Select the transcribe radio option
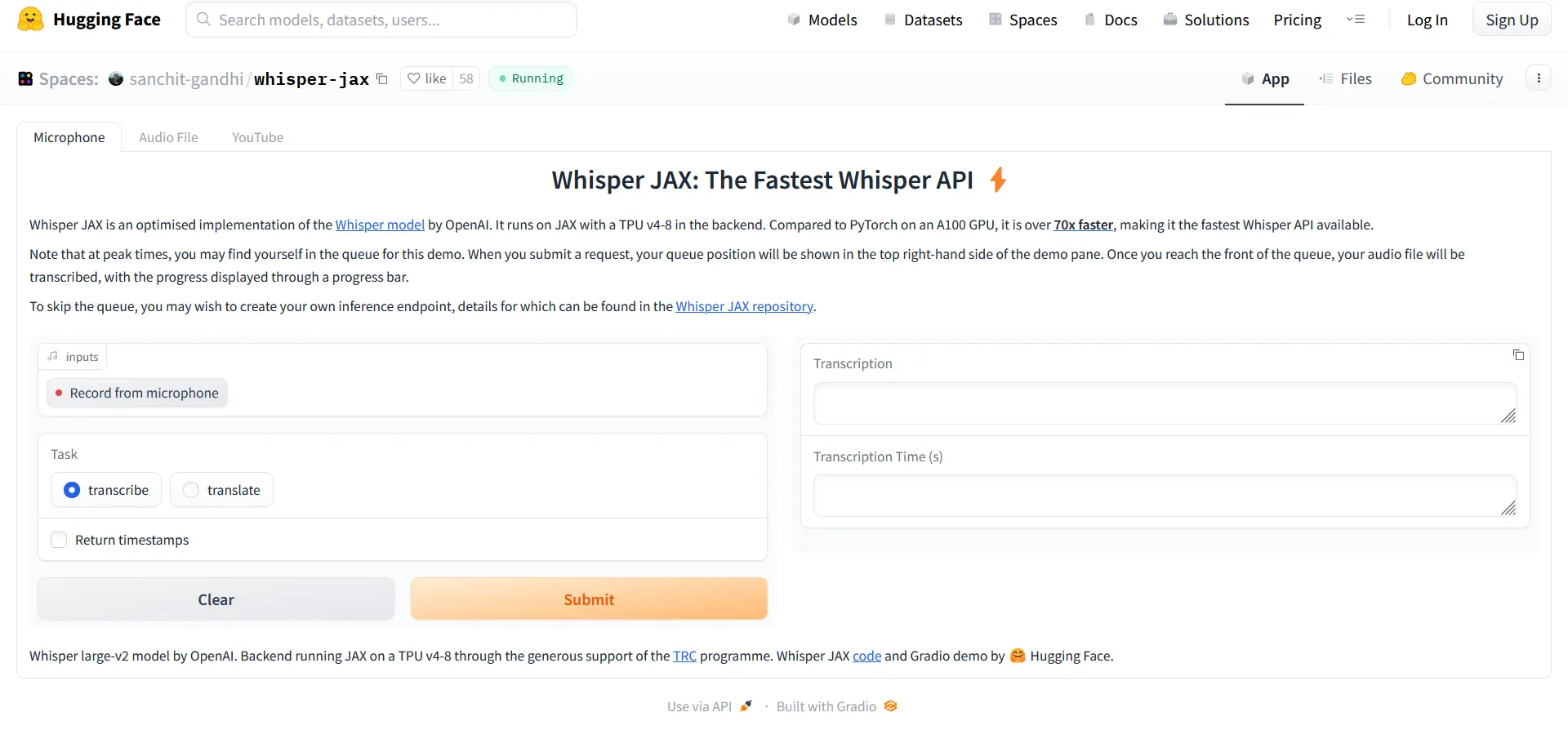Viewport: 1568px width, 730px height. click(x=72, y=490)
